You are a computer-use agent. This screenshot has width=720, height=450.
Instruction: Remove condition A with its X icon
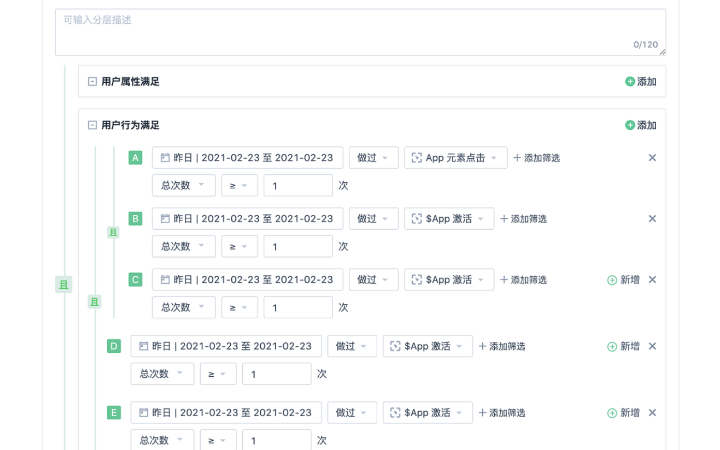[652, 158]
